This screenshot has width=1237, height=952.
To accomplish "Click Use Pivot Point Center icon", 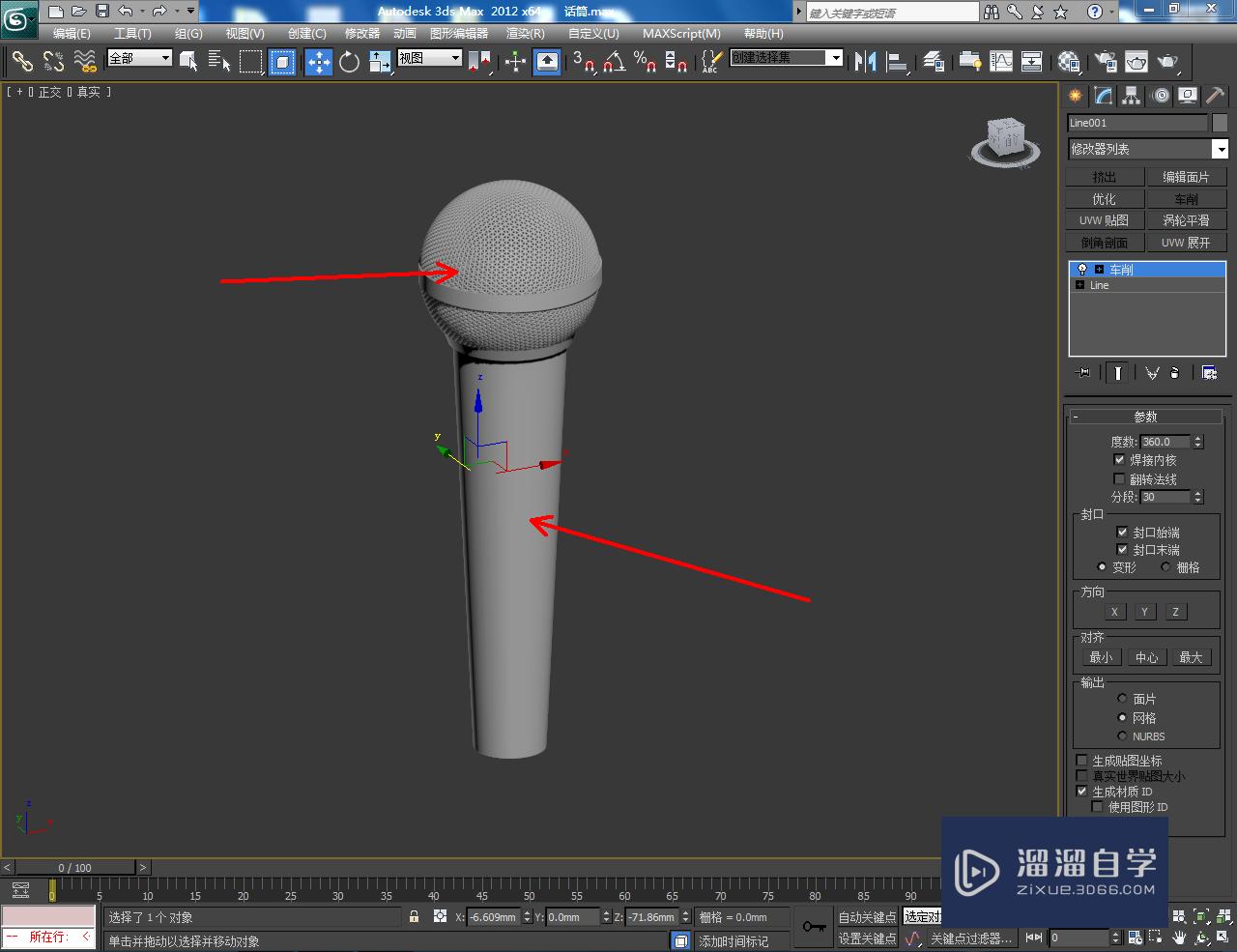I will (479, 62).
